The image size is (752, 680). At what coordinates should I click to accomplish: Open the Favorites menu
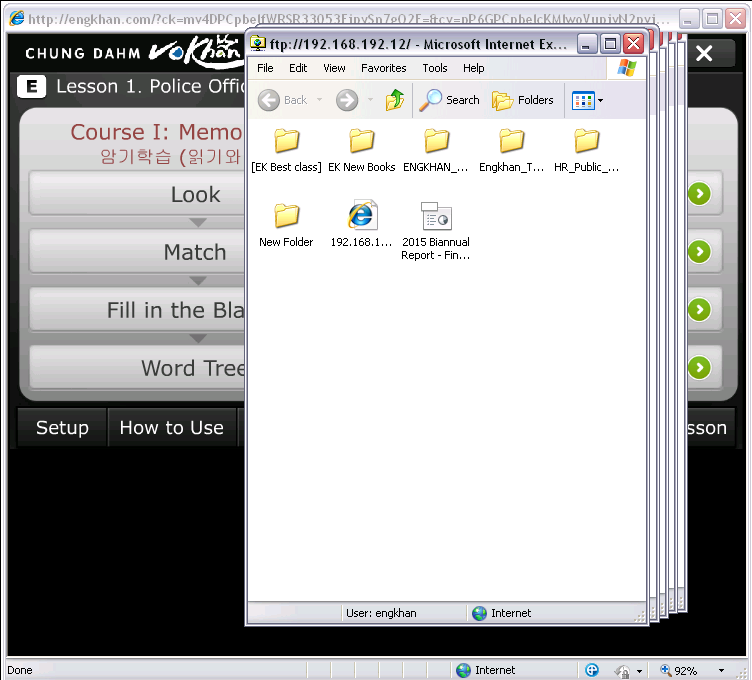[384, 68]
